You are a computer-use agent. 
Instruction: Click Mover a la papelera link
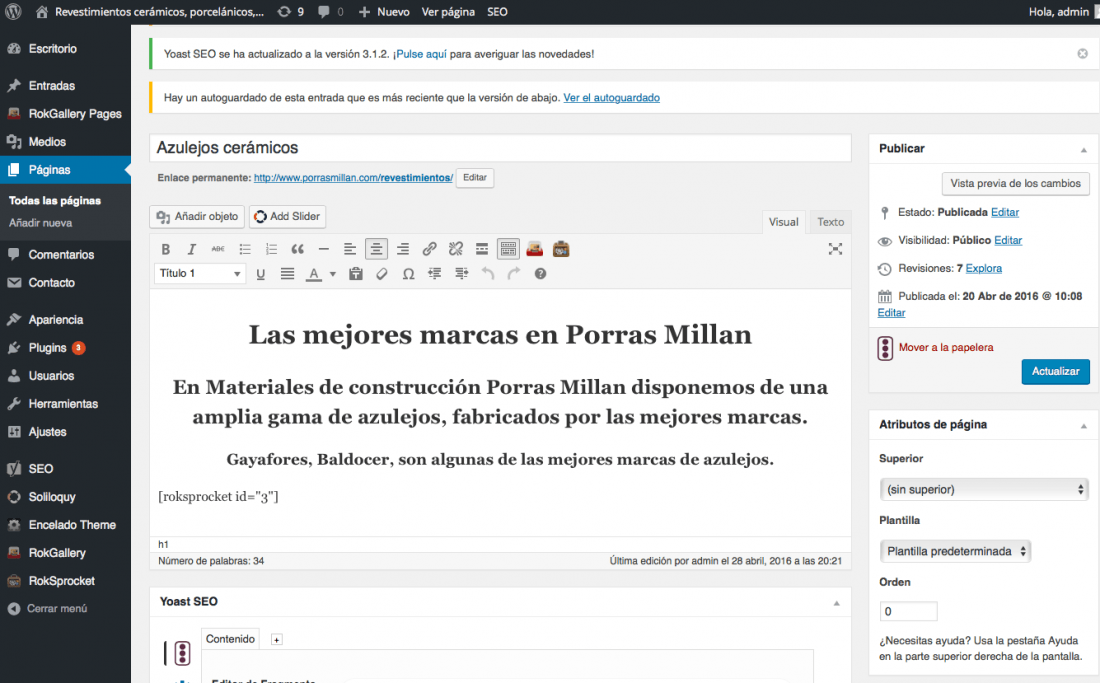pyautogui.click(x=946, y=348)
